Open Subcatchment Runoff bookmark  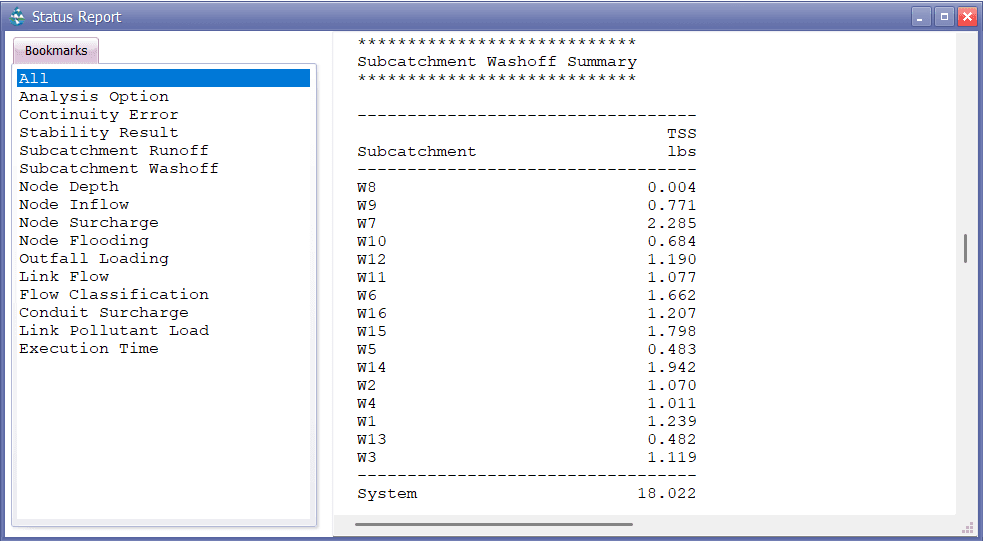[113, 151]
